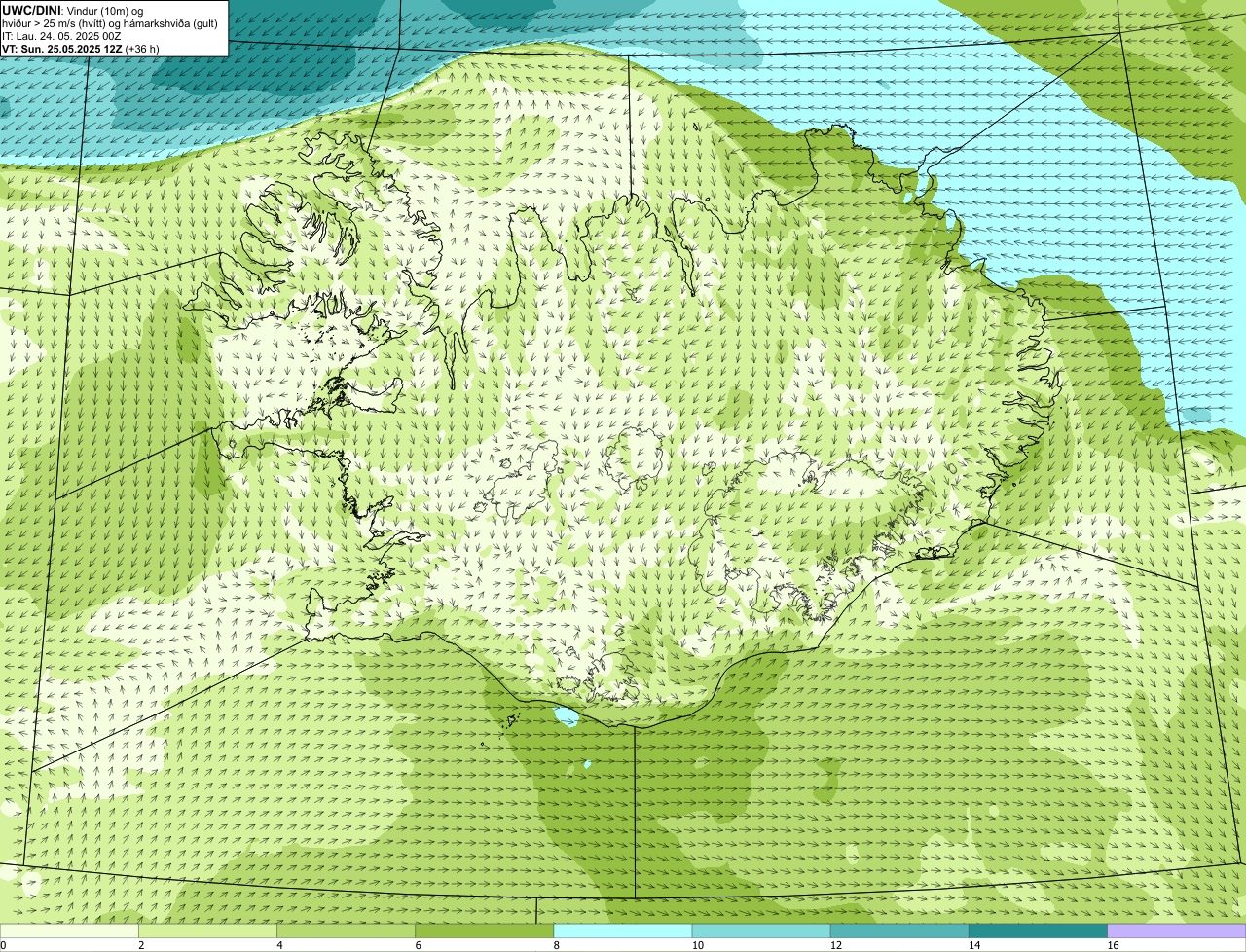The image size is (1246, 952).
Task: Click the 14–16 m/s dark teal legend swatch
Action: (x=1039, y=932)
